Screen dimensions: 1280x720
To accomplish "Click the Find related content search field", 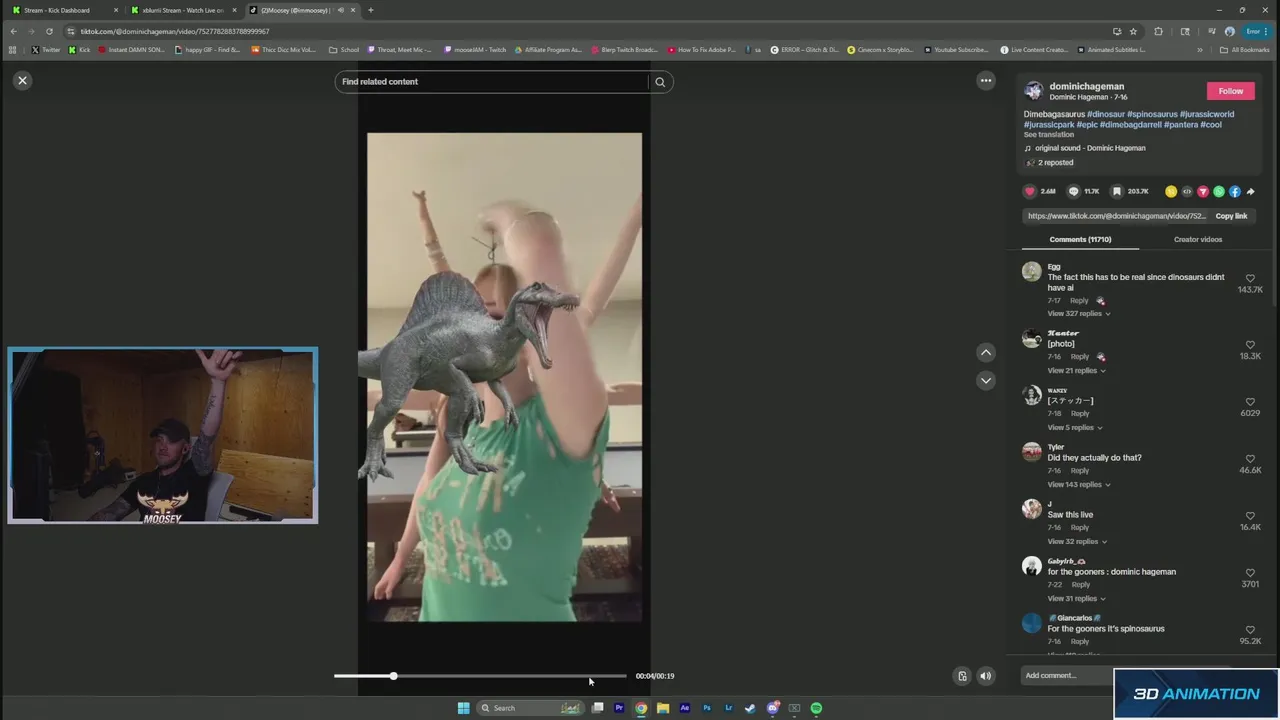I will pos(491,82).
